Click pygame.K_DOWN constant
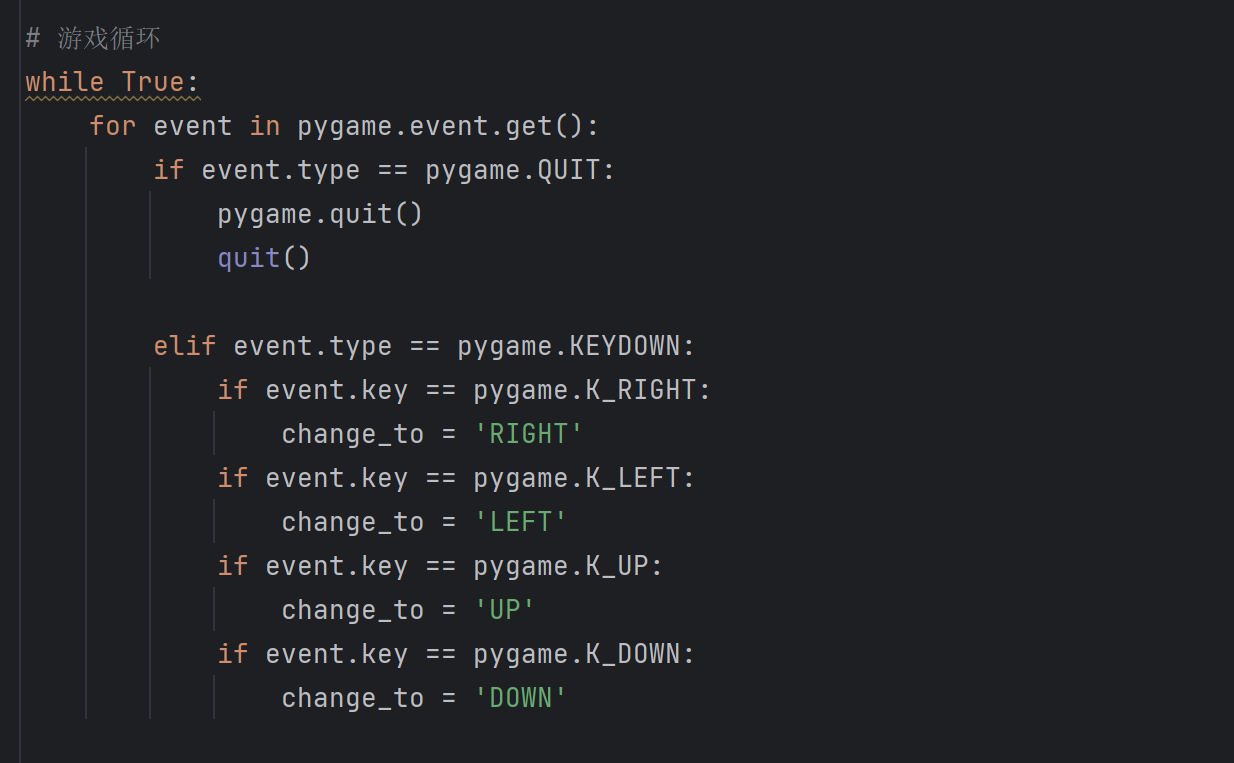 coord(577,654)
